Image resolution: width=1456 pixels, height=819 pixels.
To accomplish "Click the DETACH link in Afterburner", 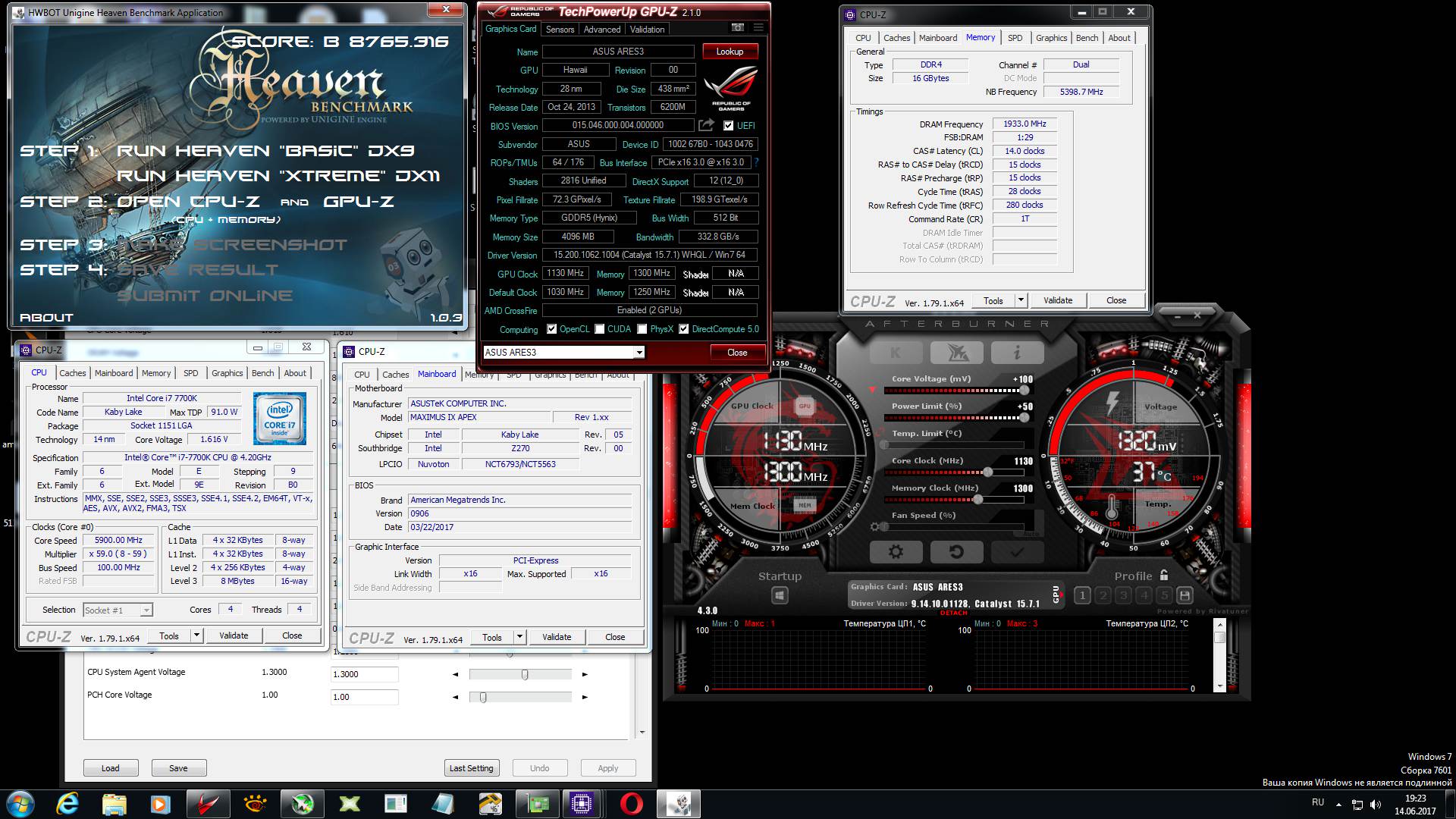I will tap(953, 613).
